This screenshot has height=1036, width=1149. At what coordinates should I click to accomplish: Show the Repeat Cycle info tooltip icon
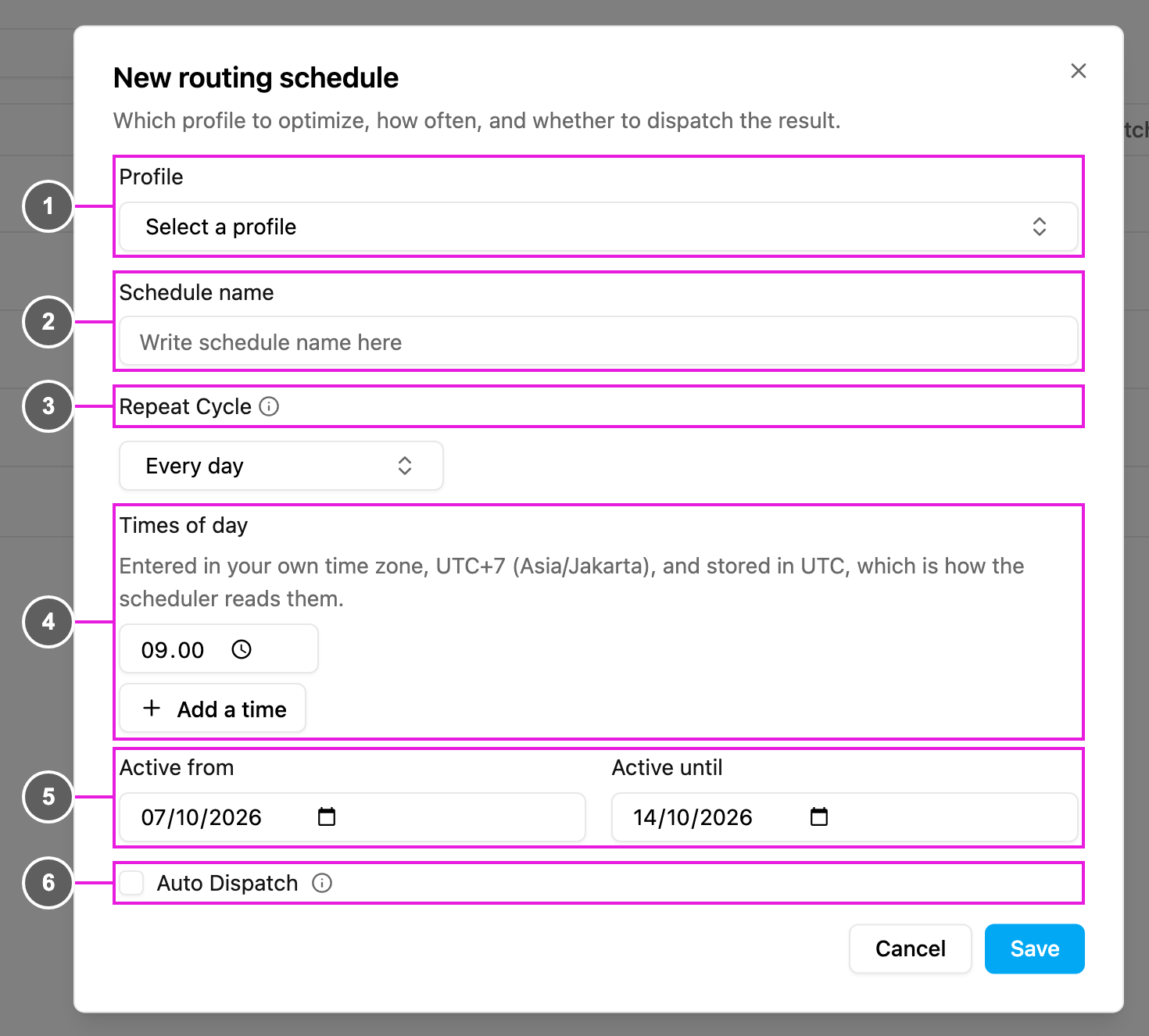[269, 406]
